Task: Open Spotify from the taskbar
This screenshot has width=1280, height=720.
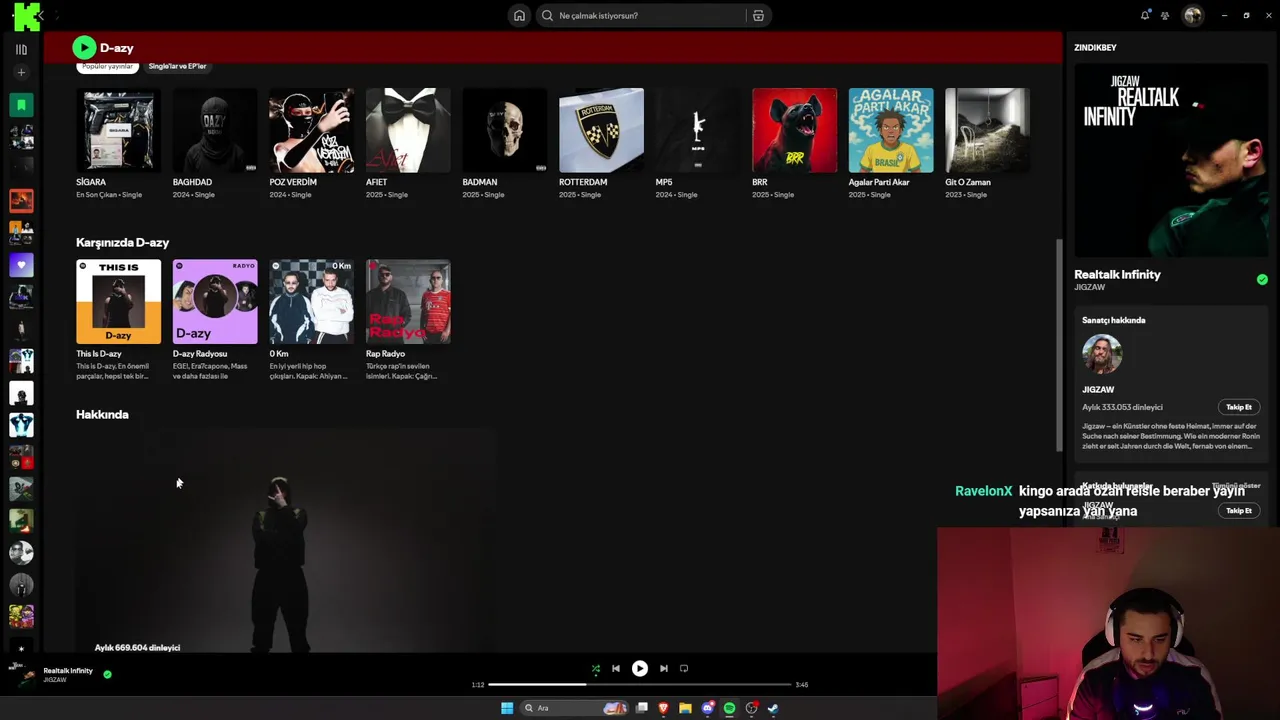Action: (730, 708)
